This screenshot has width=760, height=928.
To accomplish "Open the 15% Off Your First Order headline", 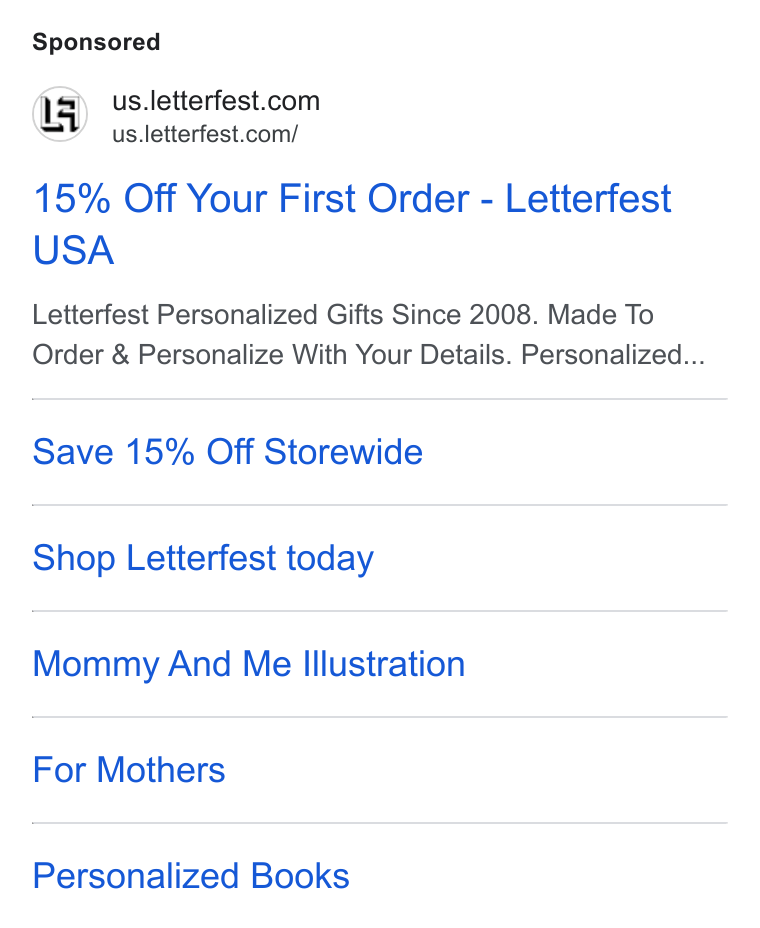I will tap(352, 223).
